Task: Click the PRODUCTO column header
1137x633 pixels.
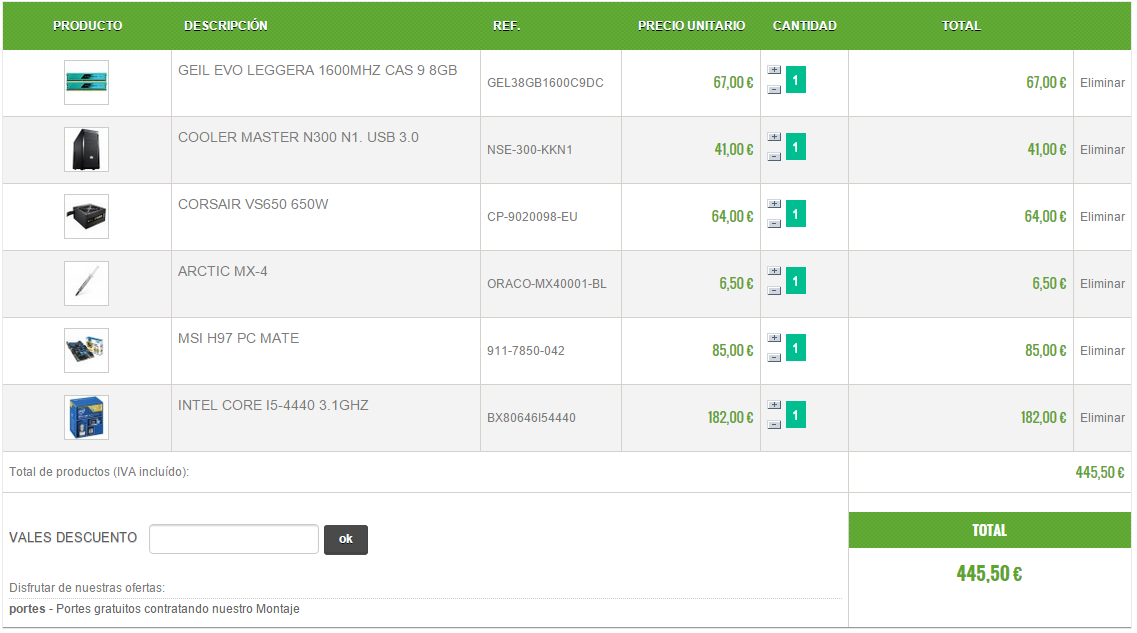Action: click(x=87, y=25)
